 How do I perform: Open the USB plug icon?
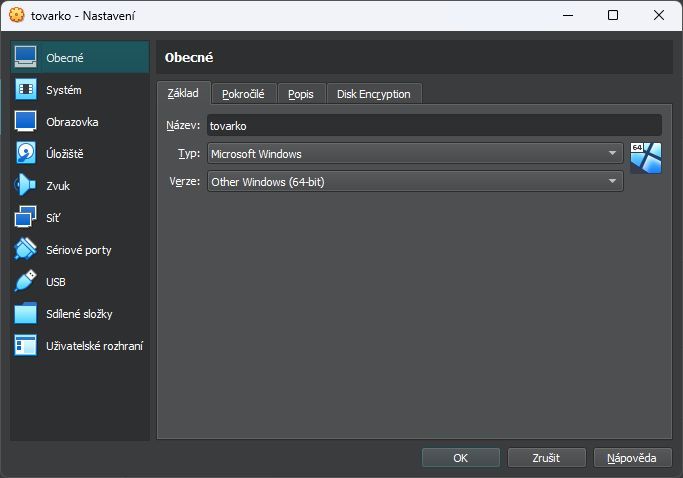[x=26, y=282]
